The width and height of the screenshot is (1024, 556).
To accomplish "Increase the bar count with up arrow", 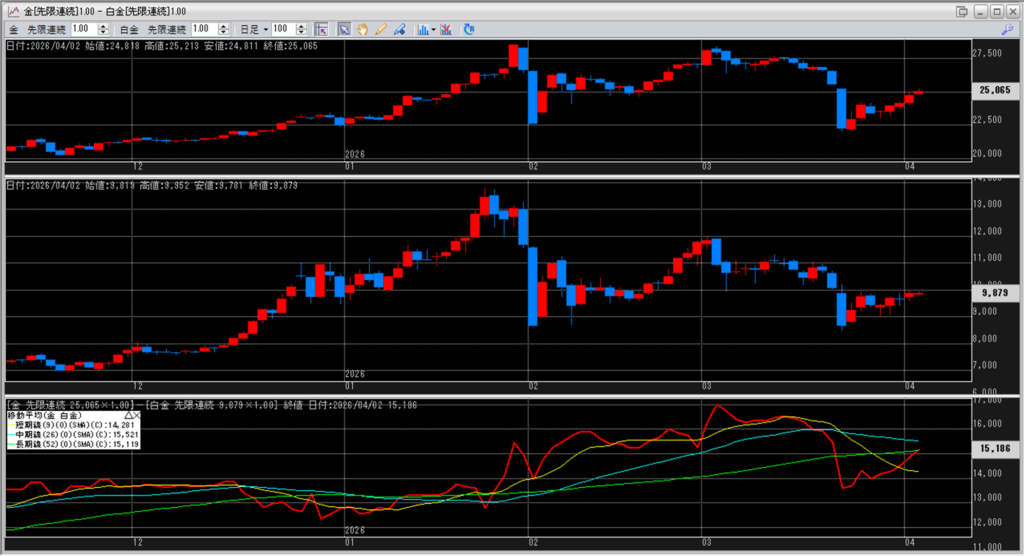I will tap(301, 26).
